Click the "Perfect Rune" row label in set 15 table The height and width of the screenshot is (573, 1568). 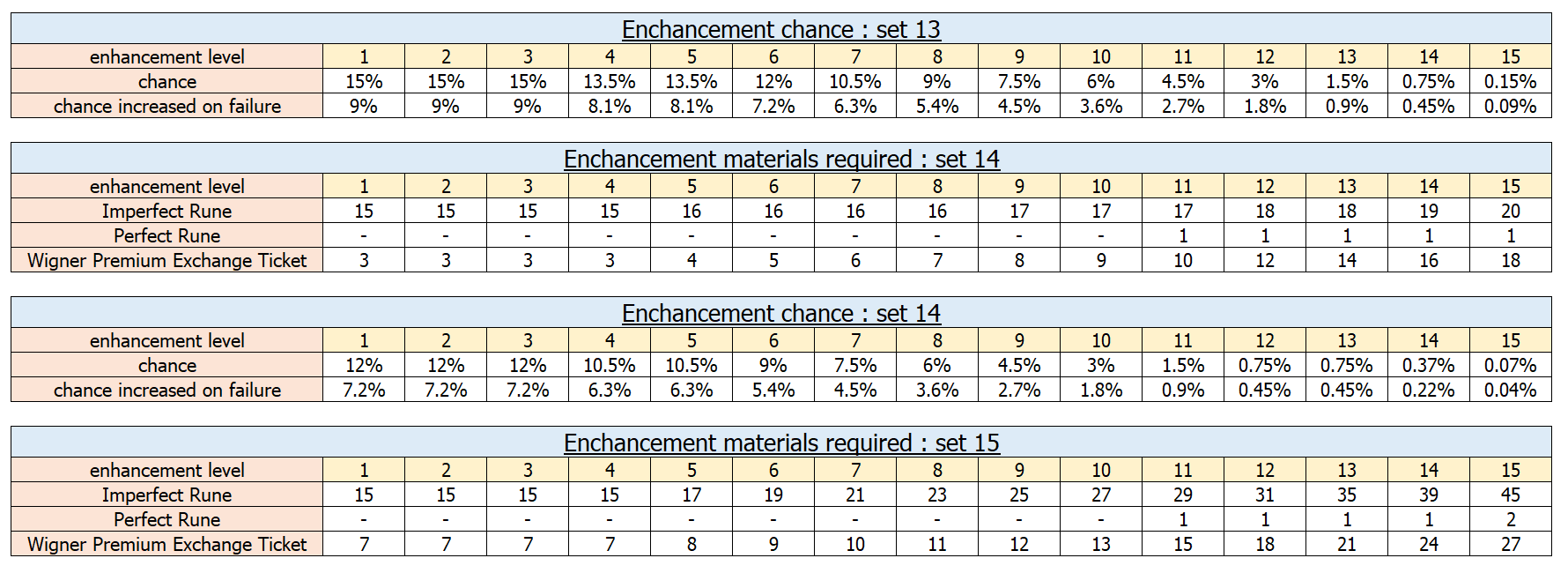coord(166,519)
